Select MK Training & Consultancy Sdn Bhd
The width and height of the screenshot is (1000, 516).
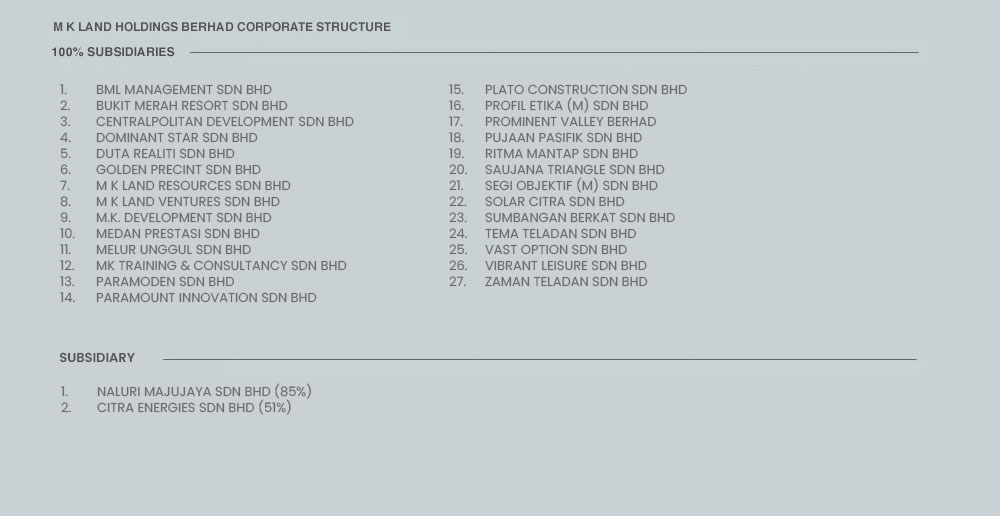click(x=221, y=265)
